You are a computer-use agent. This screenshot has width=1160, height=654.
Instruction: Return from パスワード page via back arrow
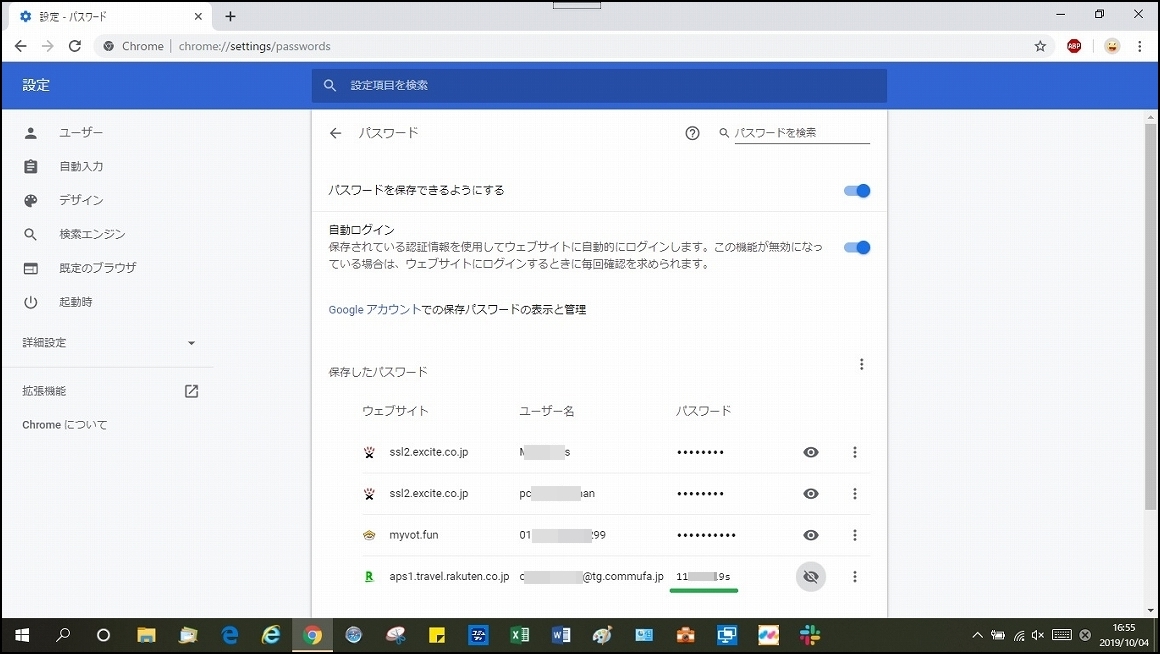click(x=336, y=133)
